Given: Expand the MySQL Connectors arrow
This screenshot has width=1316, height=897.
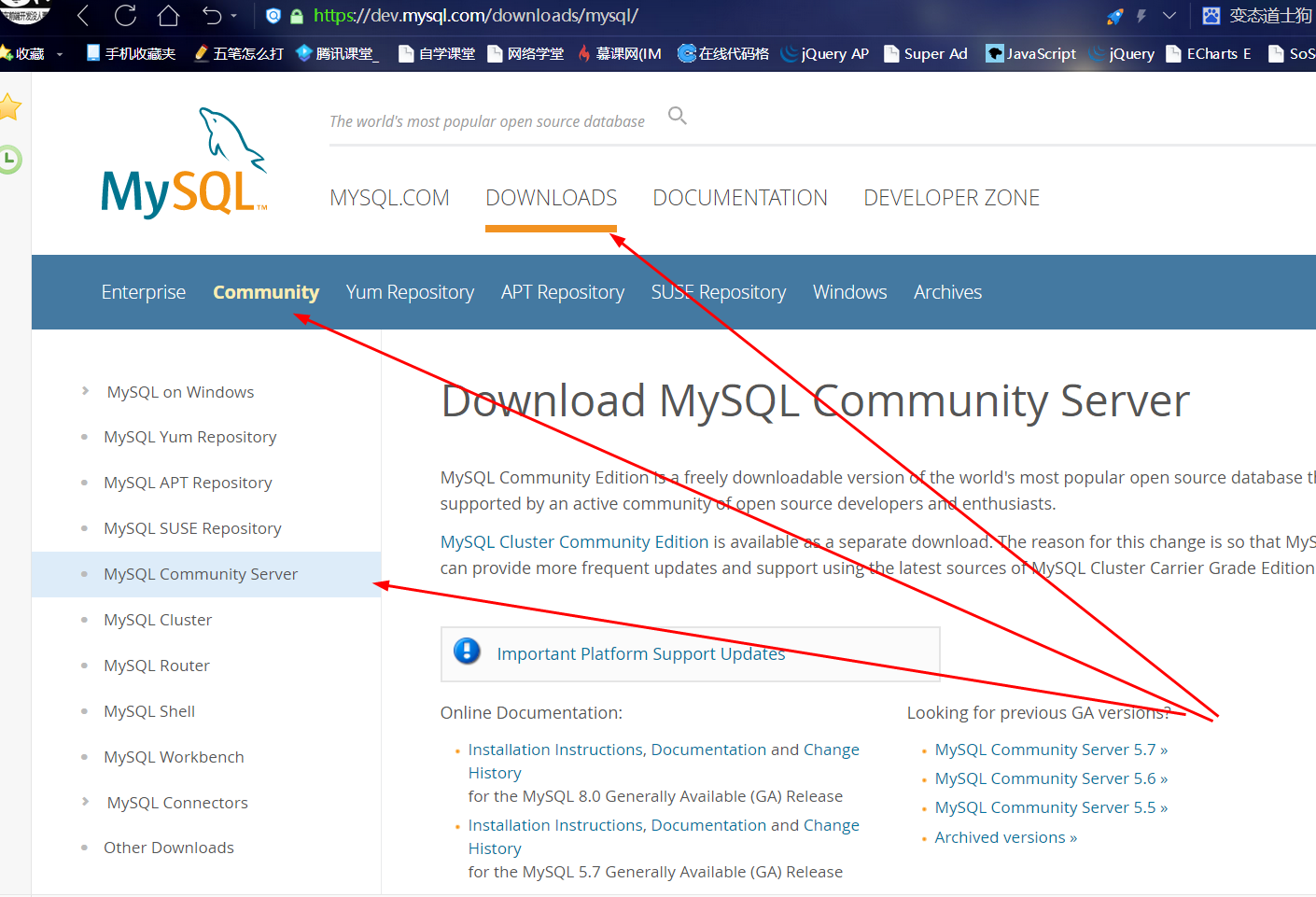Looking at the screenshot, I should (x=85, y=802).
